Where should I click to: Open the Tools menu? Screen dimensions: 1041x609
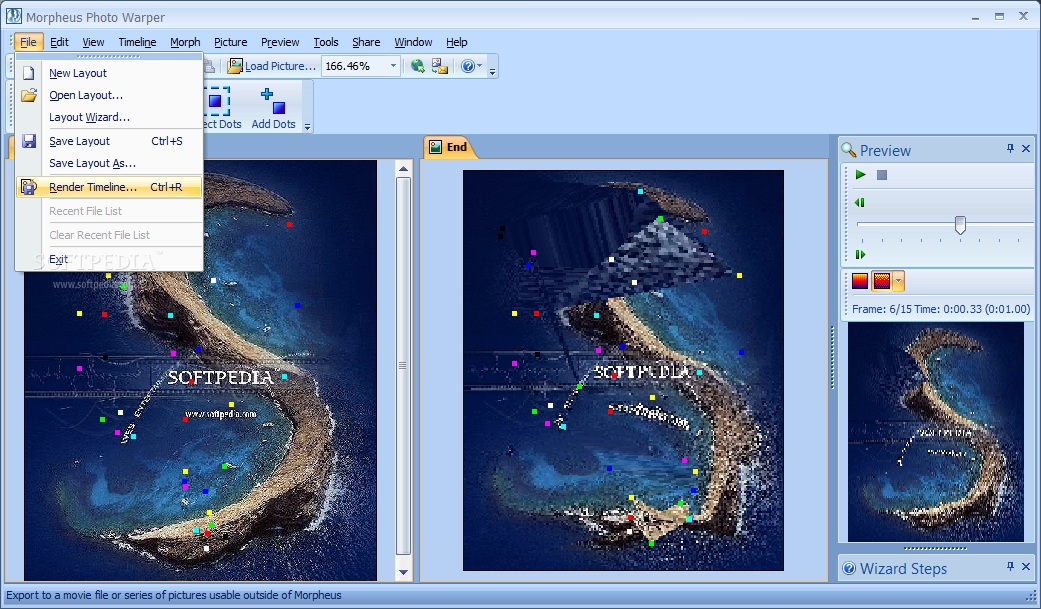[x=325, y=42]
